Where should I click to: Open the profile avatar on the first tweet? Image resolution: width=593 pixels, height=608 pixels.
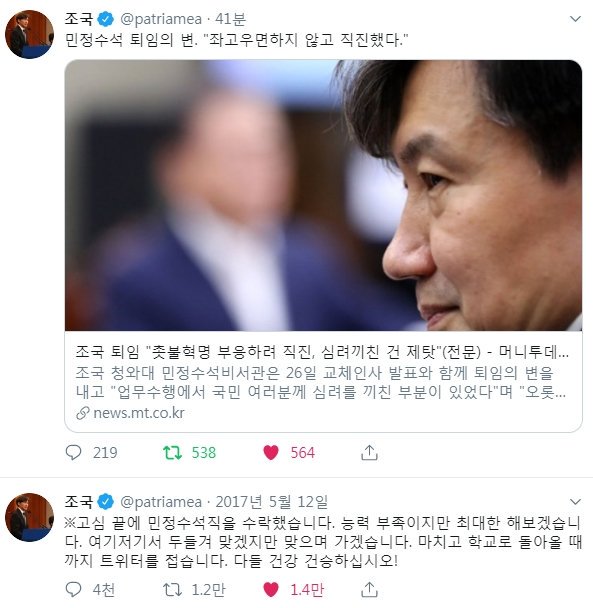29,35
